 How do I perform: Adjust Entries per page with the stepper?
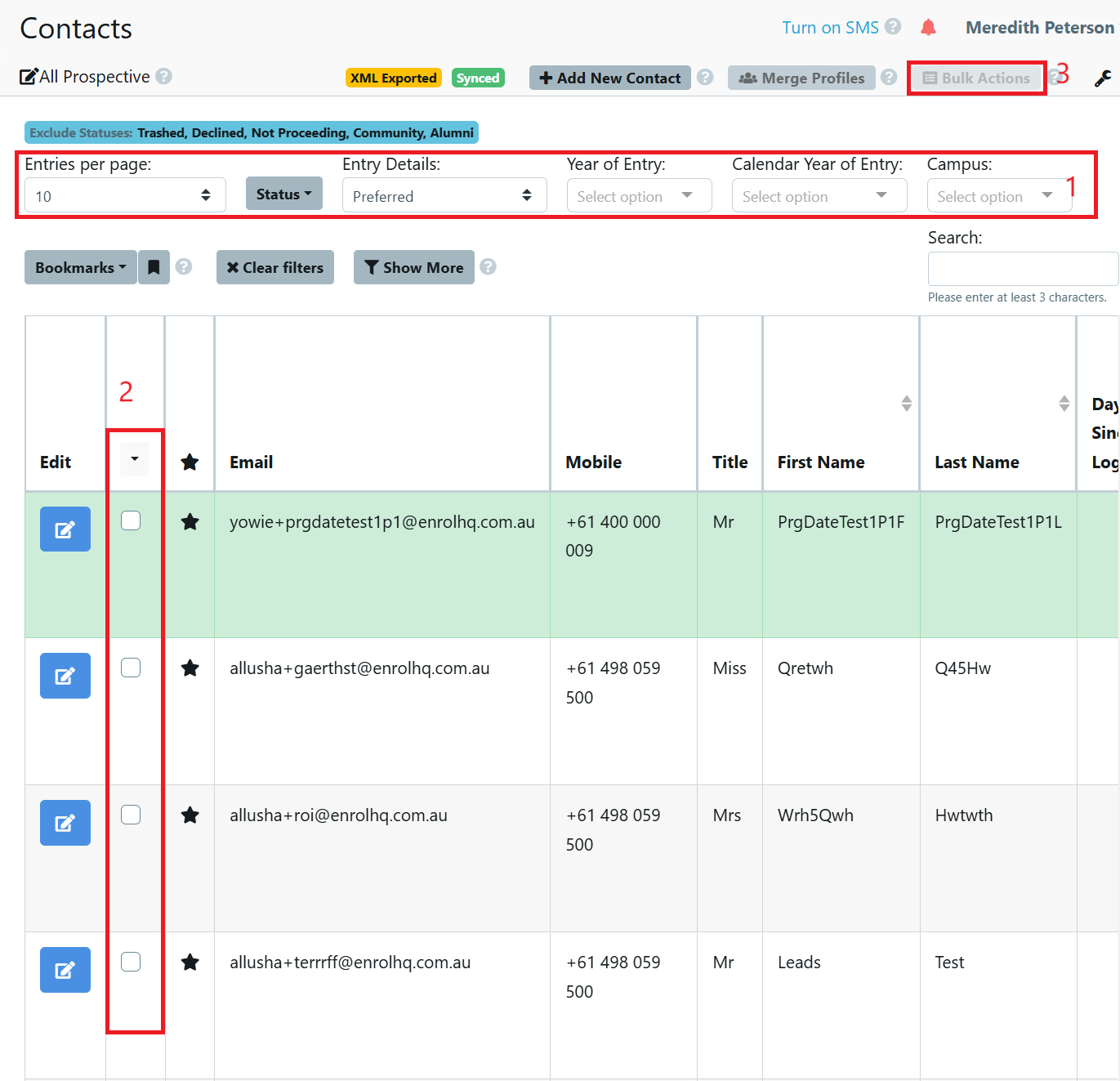point(205,194)
